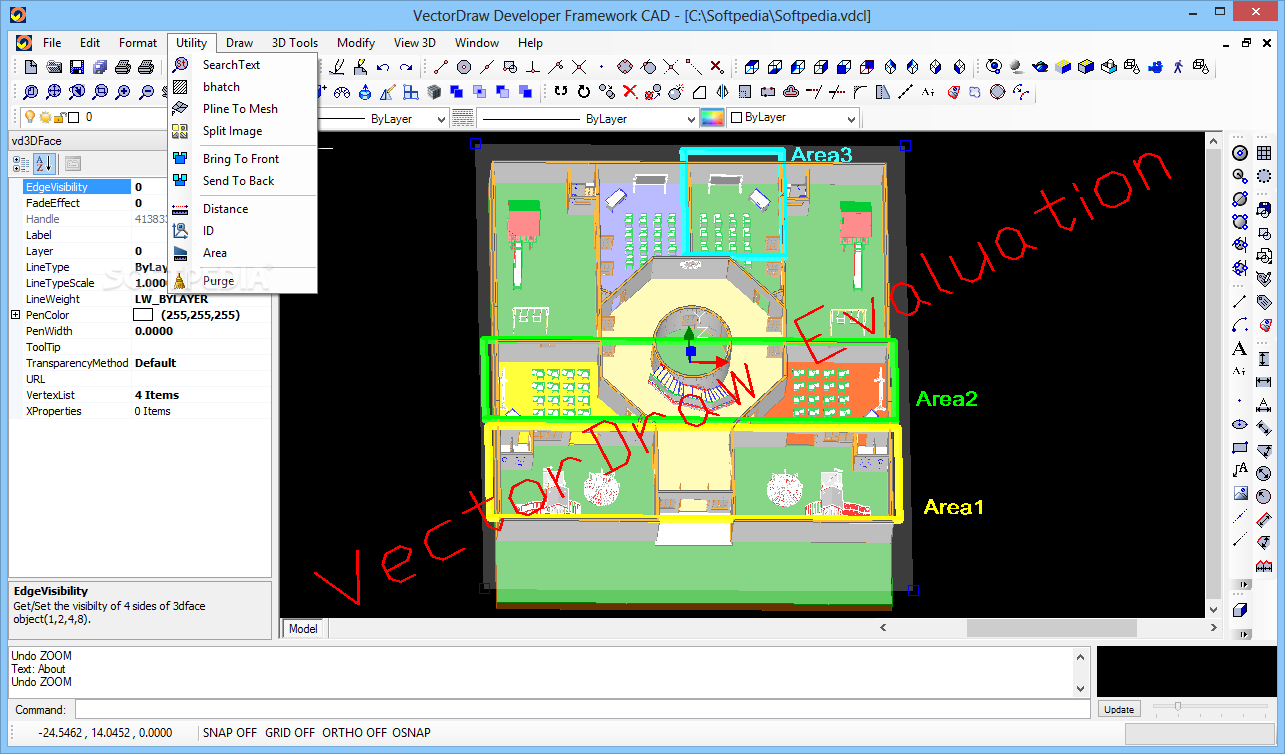
Task: Toggle OSNAP in status bar
Action: click(x=411, y=733)
